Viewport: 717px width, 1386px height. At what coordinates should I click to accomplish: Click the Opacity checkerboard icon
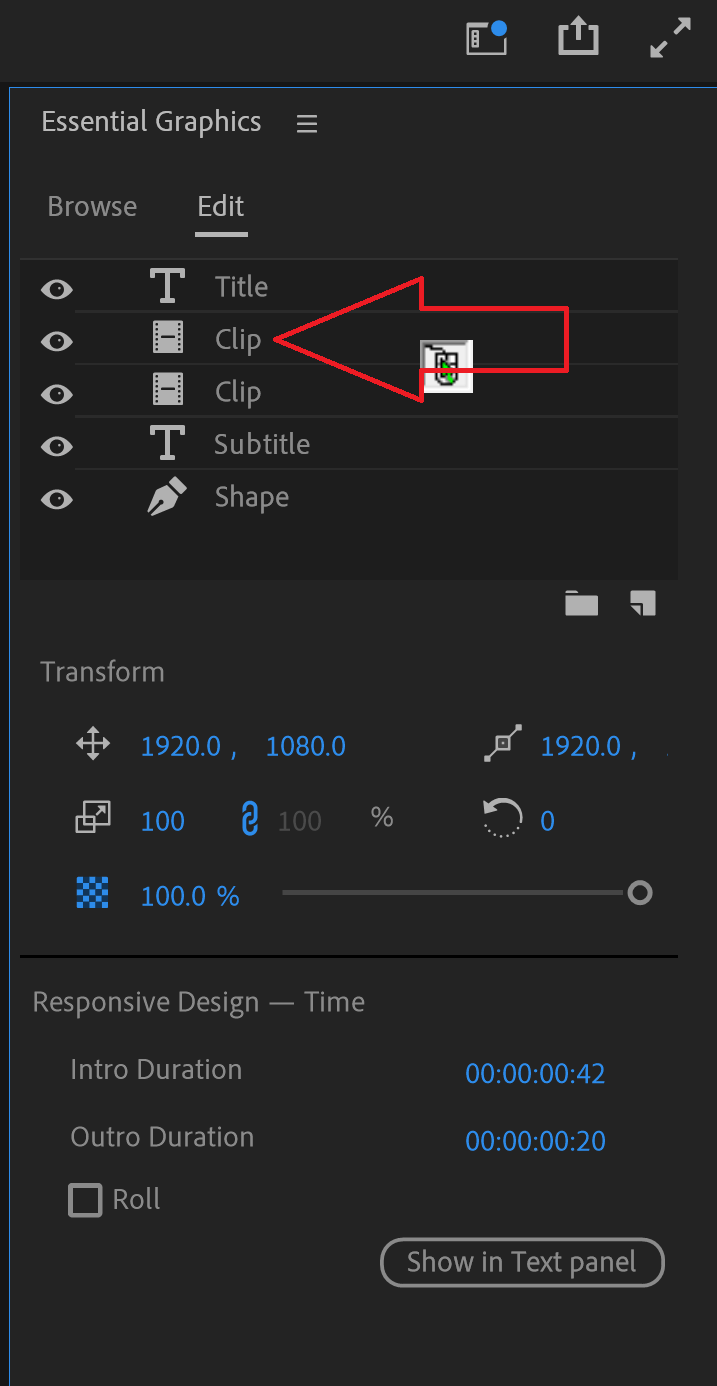92,894
